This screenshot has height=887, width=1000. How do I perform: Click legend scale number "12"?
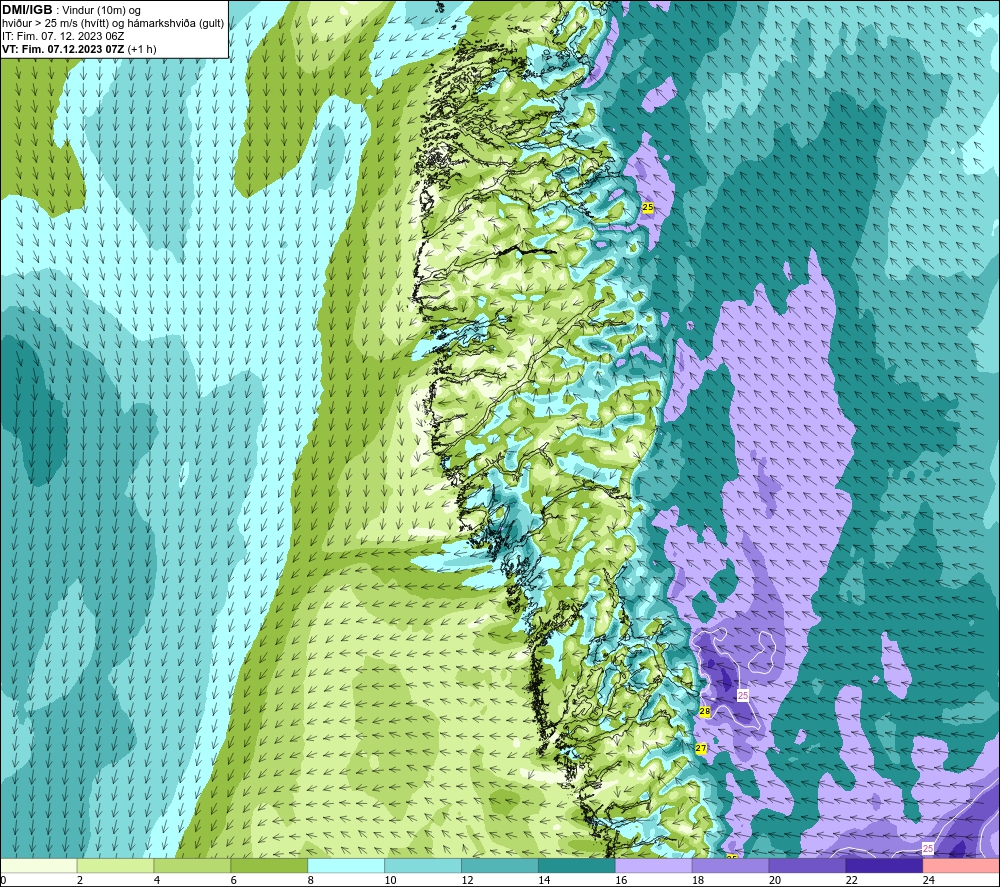[467, 880]
